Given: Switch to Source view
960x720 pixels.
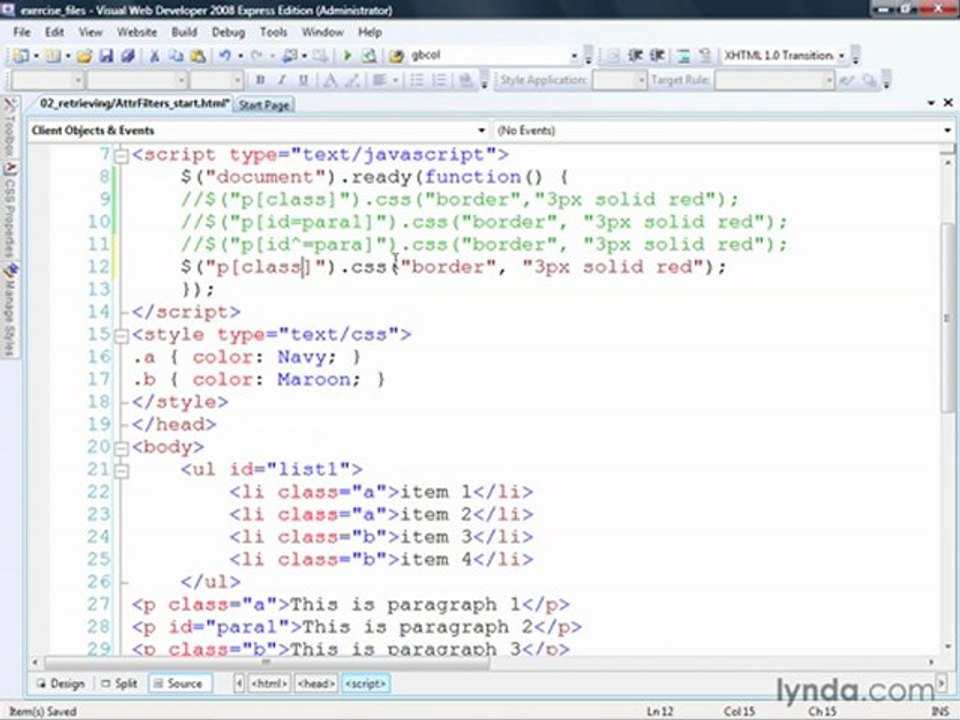Looking at the screenshot, I should coord(179,683).
